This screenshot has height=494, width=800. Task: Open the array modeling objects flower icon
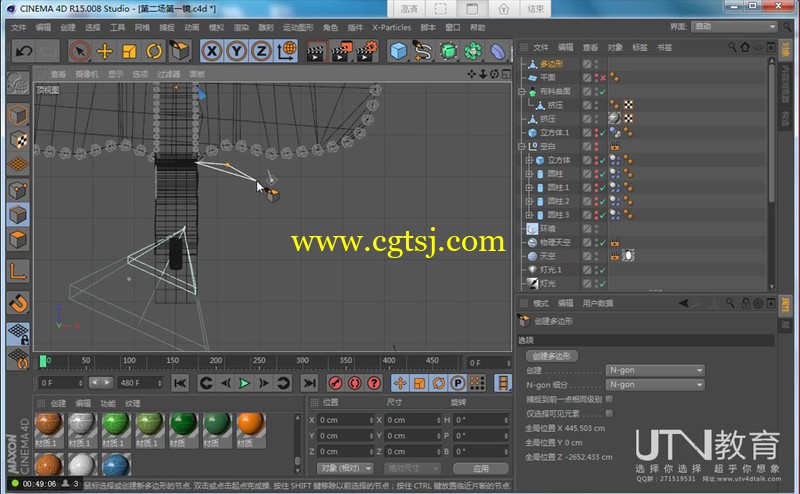(473, 51)
